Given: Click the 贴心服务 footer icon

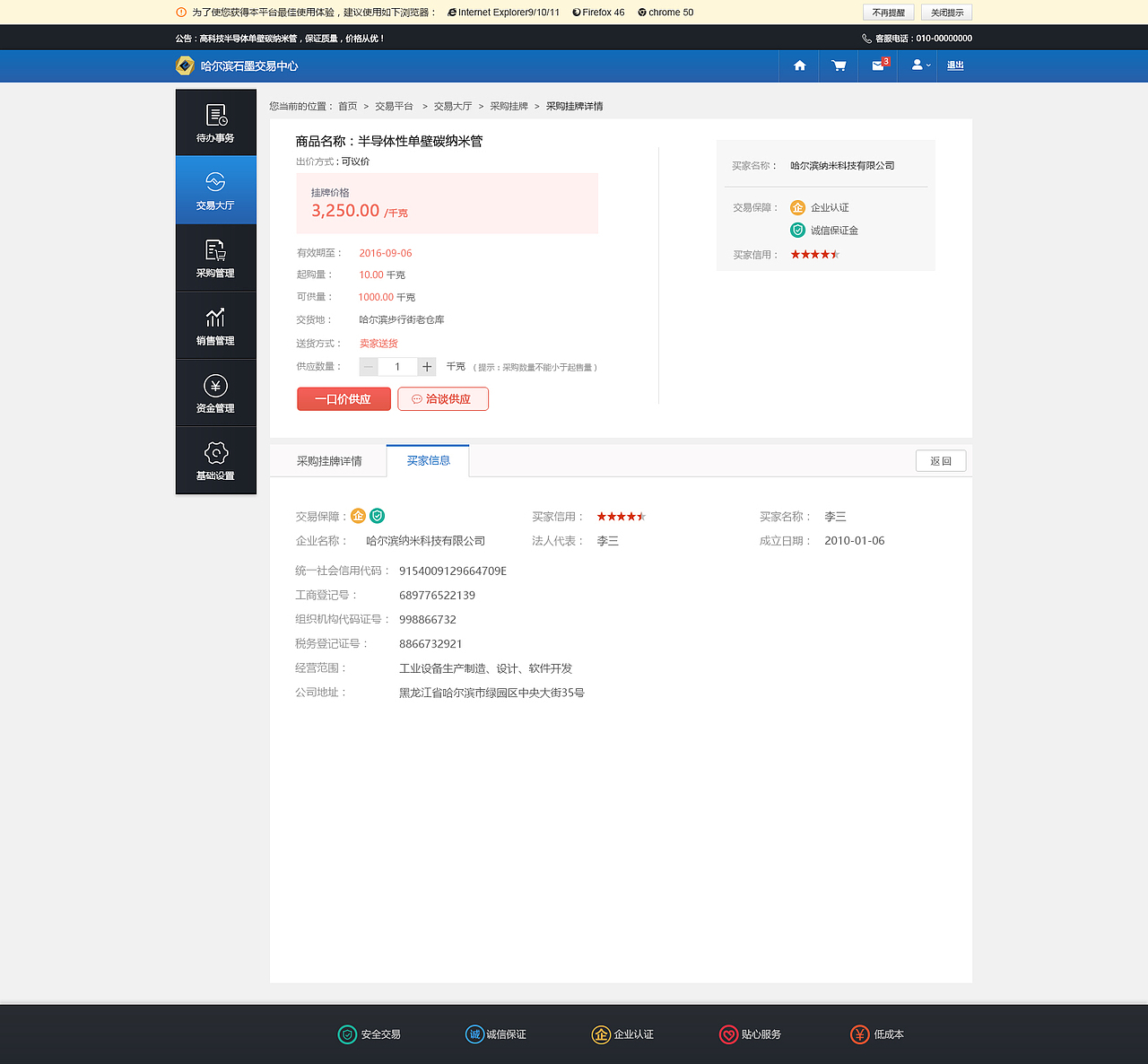Looking at the screenshot, I should coord(728,1034).
